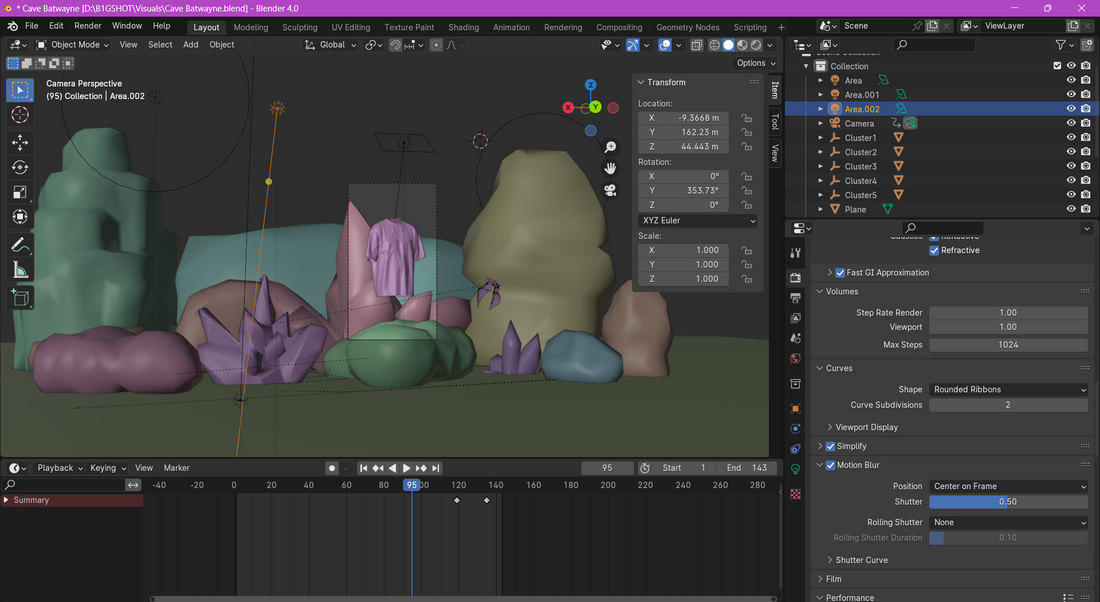This screenshot has width=1100, height=602.
Task: Play the animation forward
Action: pos(407,468)
